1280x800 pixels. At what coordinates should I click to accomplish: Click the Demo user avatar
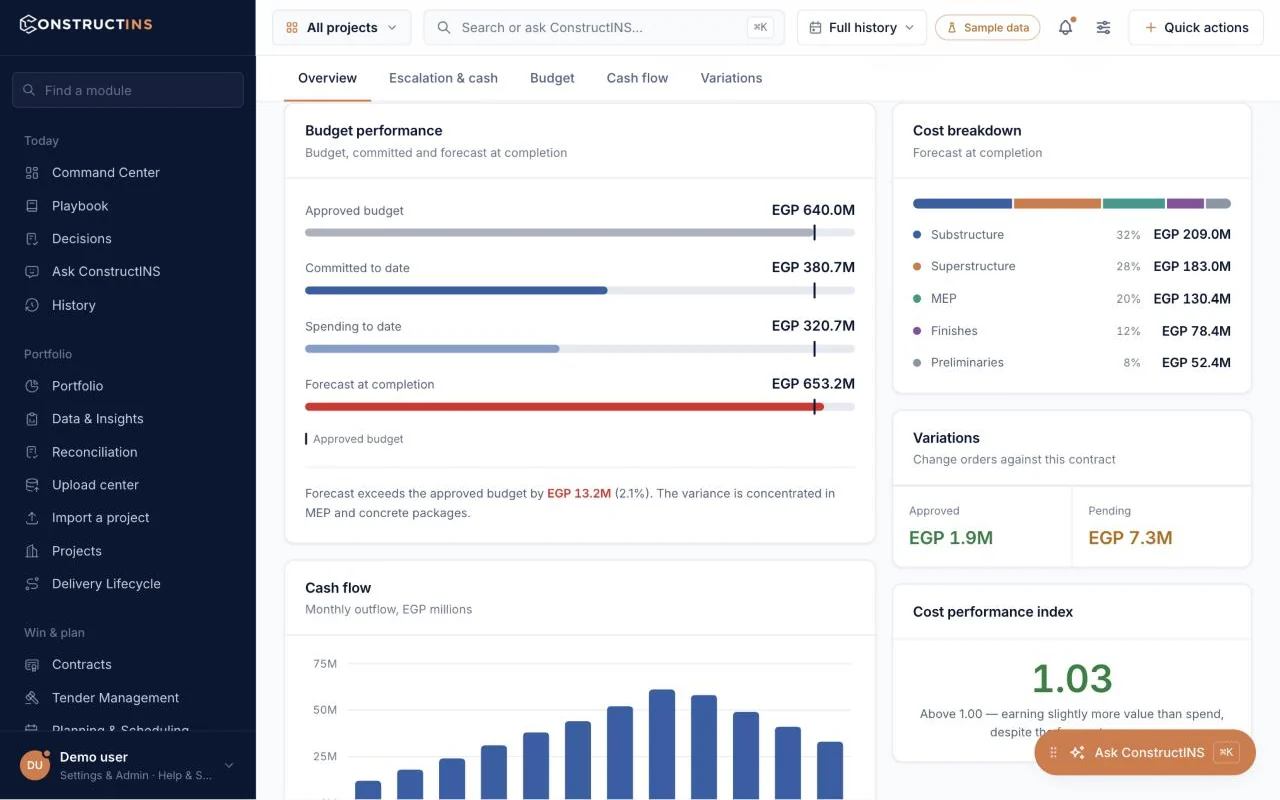(35, 765)
